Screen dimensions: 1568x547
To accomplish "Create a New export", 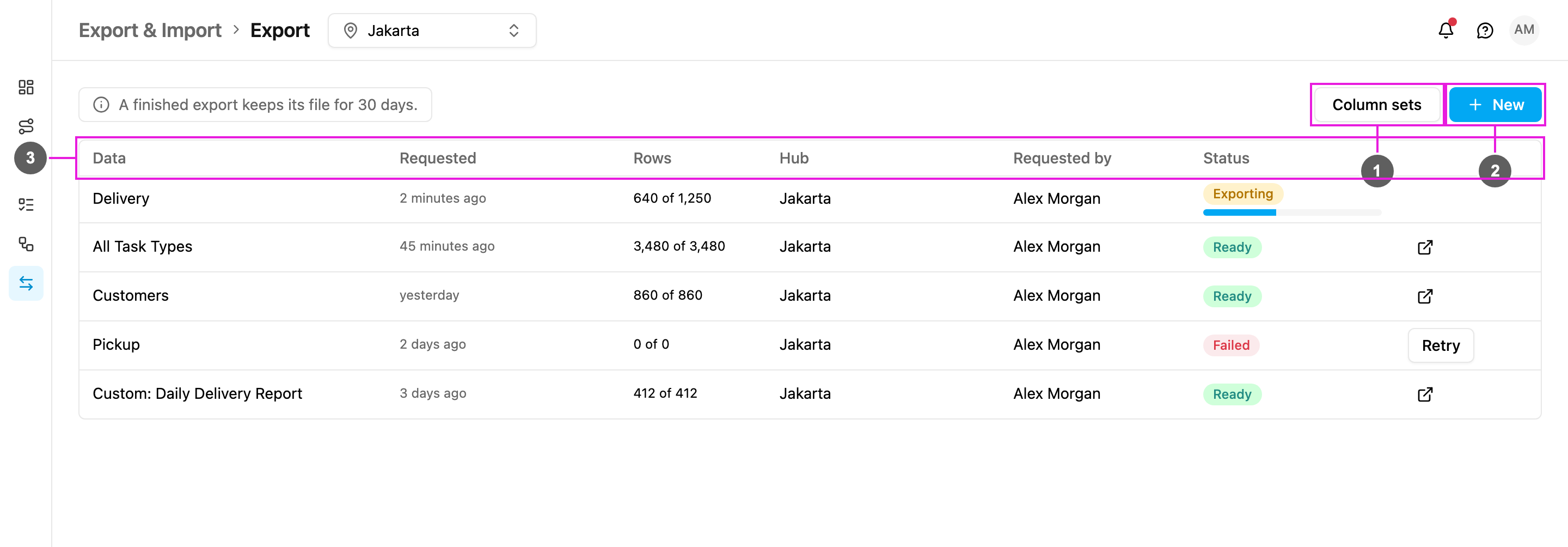I will (1496, 105).
